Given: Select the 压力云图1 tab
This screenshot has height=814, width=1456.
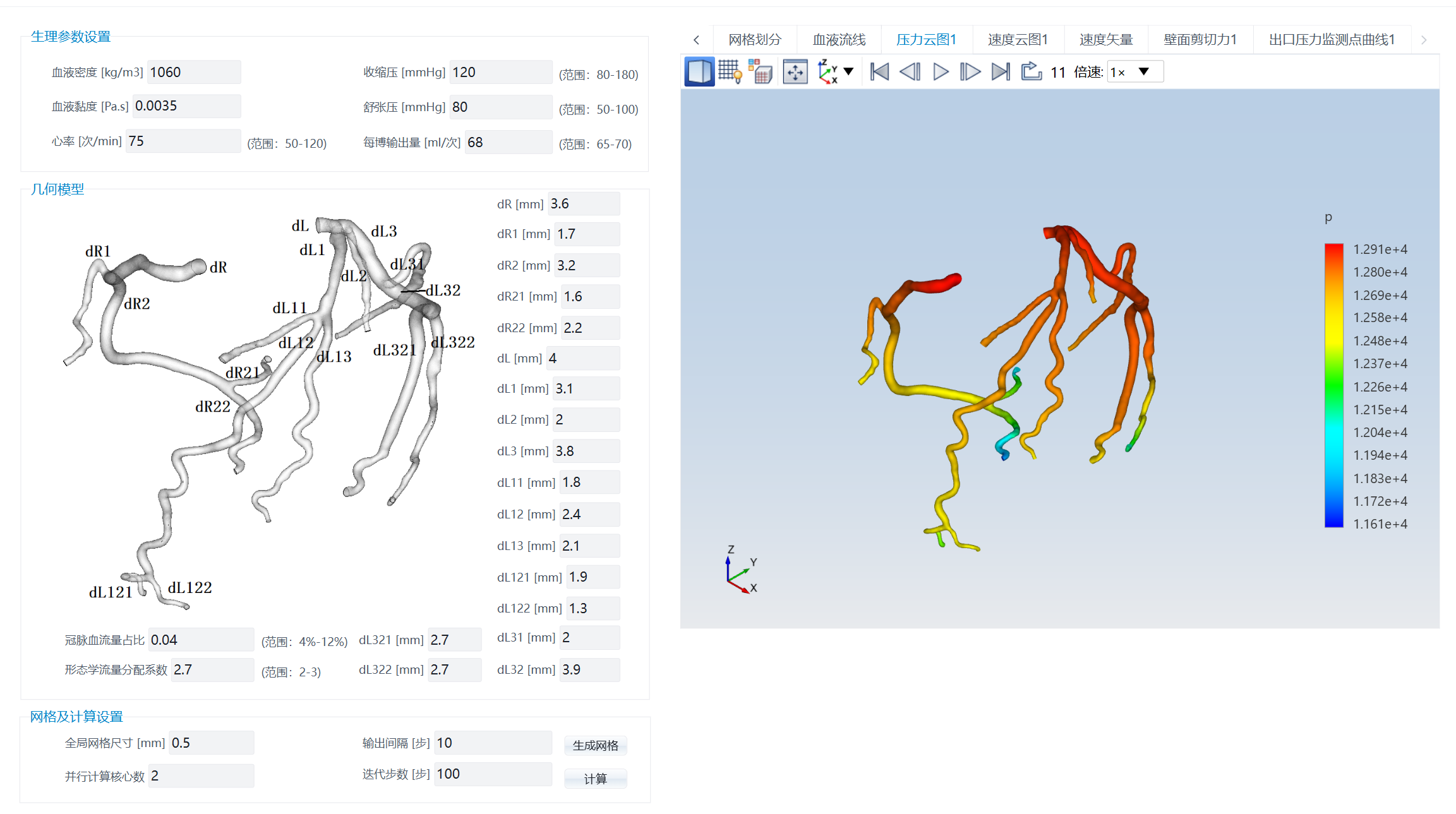Looking at the screenshot, I should click(926, 40).
